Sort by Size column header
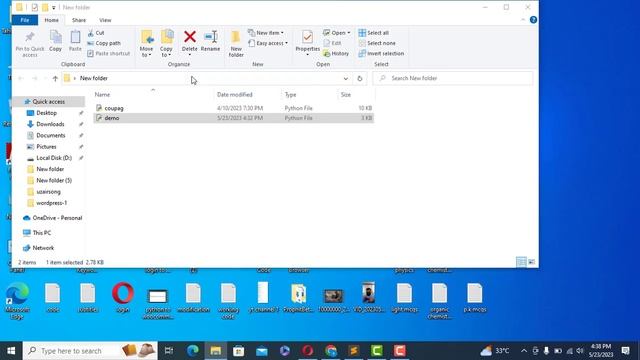This screenshot has height=360, width=640. pyautogui.click(x=356, y=94)
